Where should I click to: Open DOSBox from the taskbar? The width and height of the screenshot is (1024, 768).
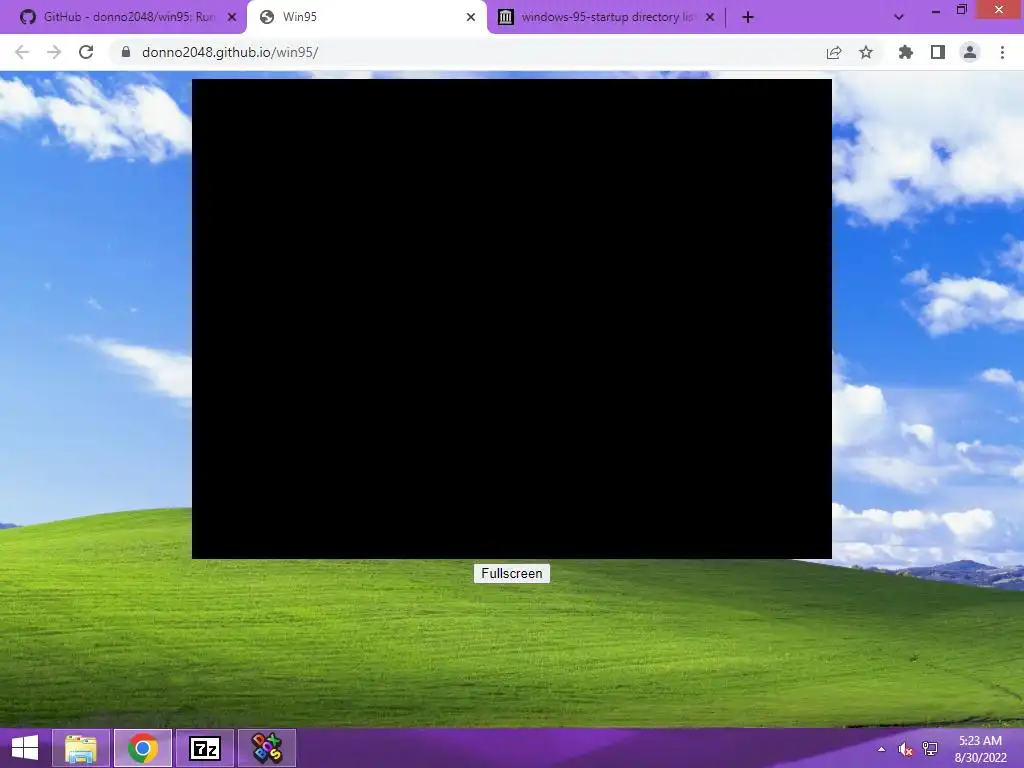(x=267, y=748)
